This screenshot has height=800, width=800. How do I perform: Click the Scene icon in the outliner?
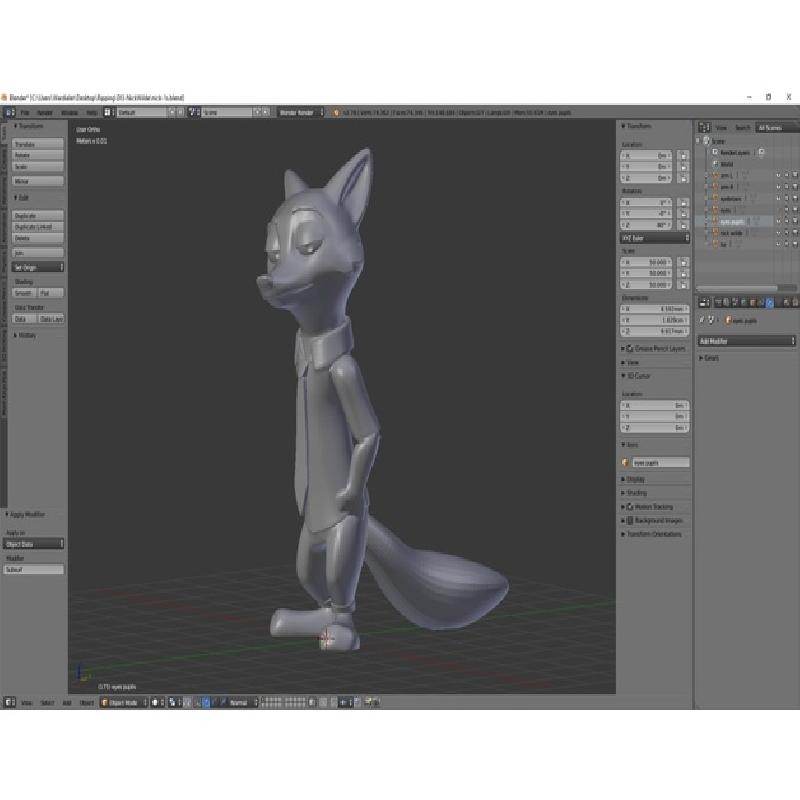tap(707, 141)
